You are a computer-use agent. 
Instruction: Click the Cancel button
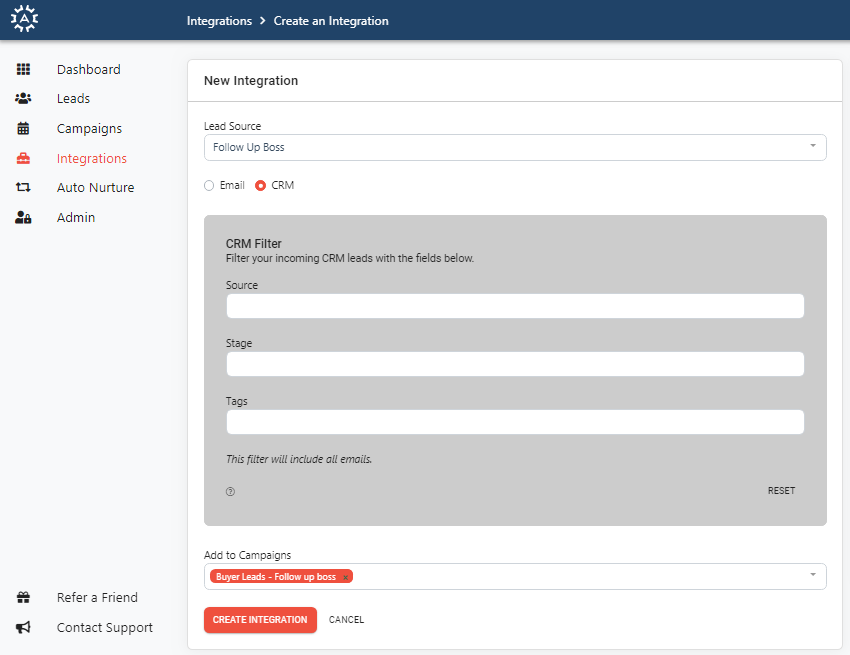click(x=346, y=620)
